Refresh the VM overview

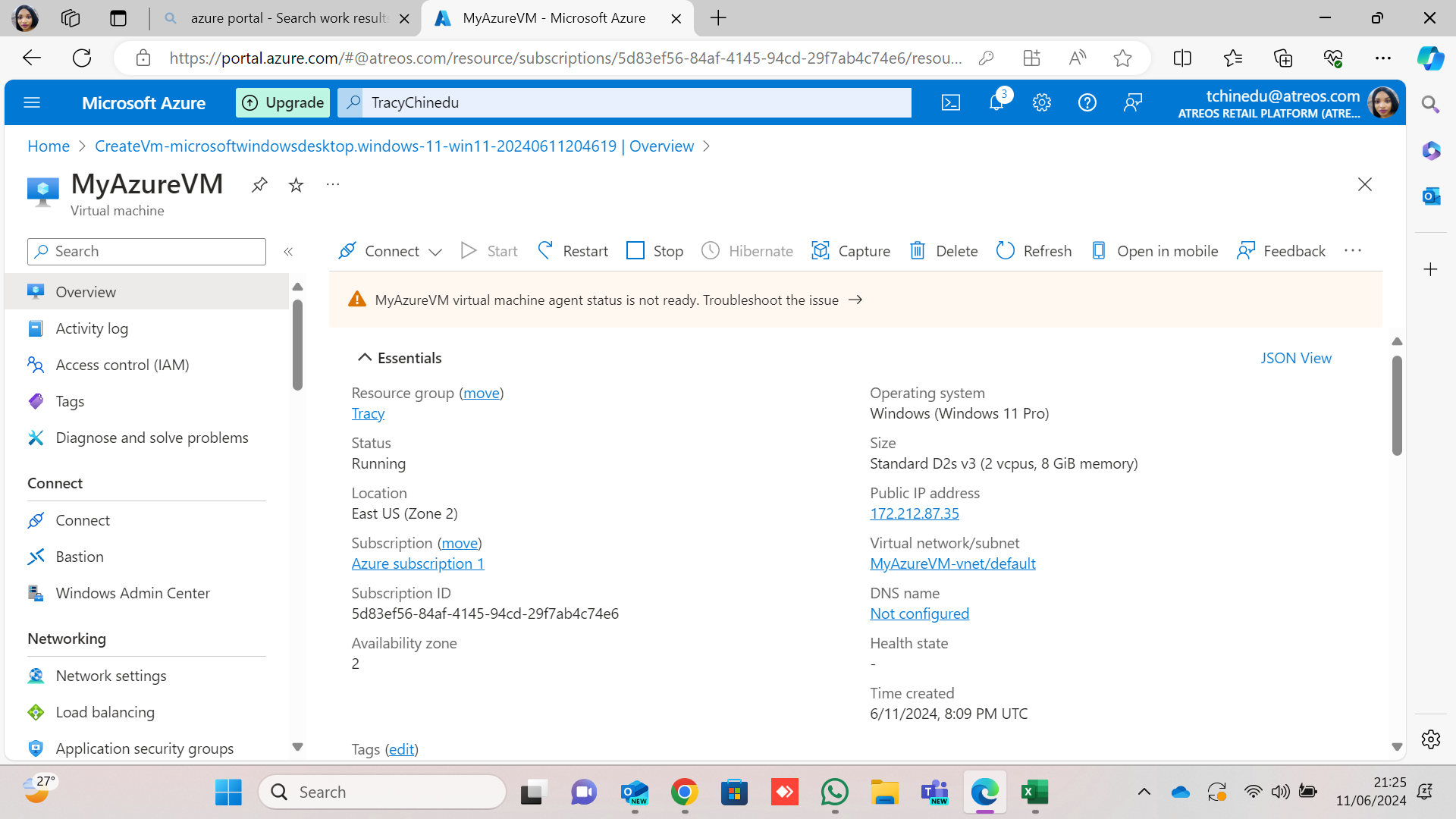click(x=1034, y=251)
